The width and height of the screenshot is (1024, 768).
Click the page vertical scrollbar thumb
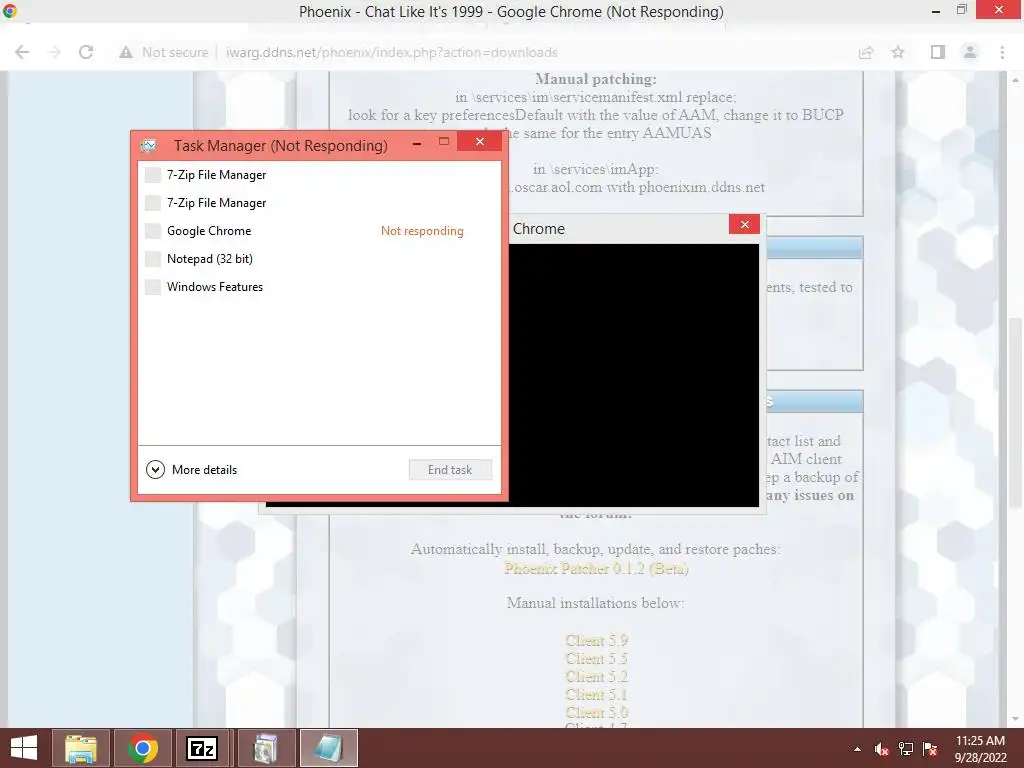point(1015,411)
